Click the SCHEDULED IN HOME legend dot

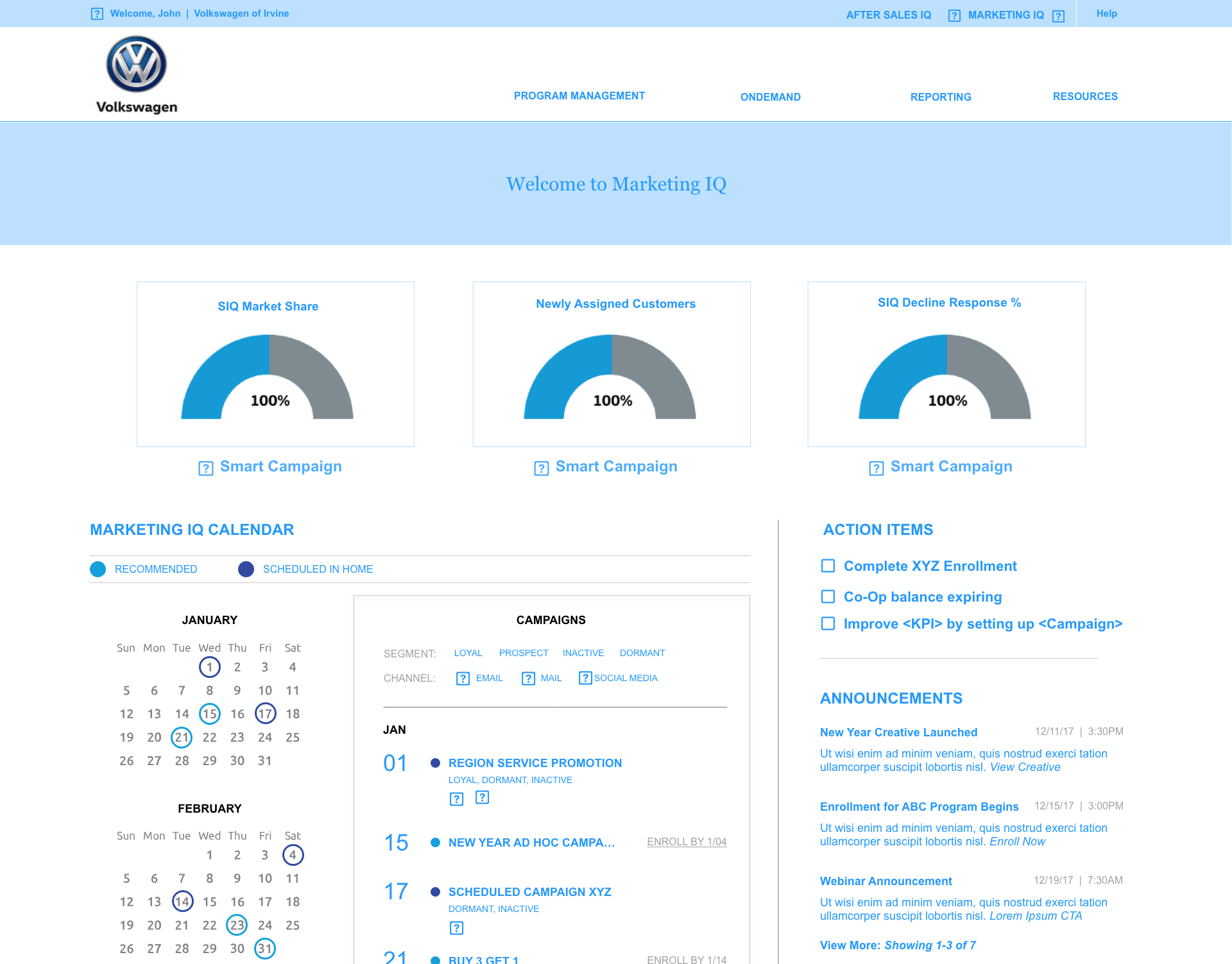coord(246,569)
